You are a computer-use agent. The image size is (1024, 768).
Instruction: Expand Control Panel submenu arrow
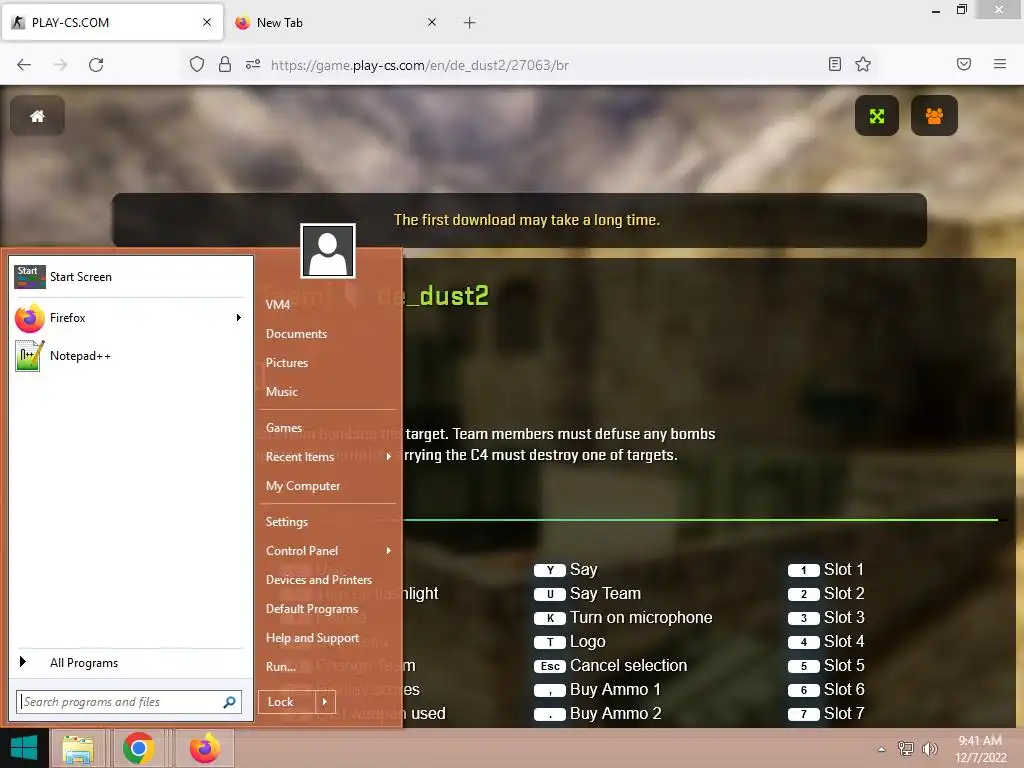(389, 551)
